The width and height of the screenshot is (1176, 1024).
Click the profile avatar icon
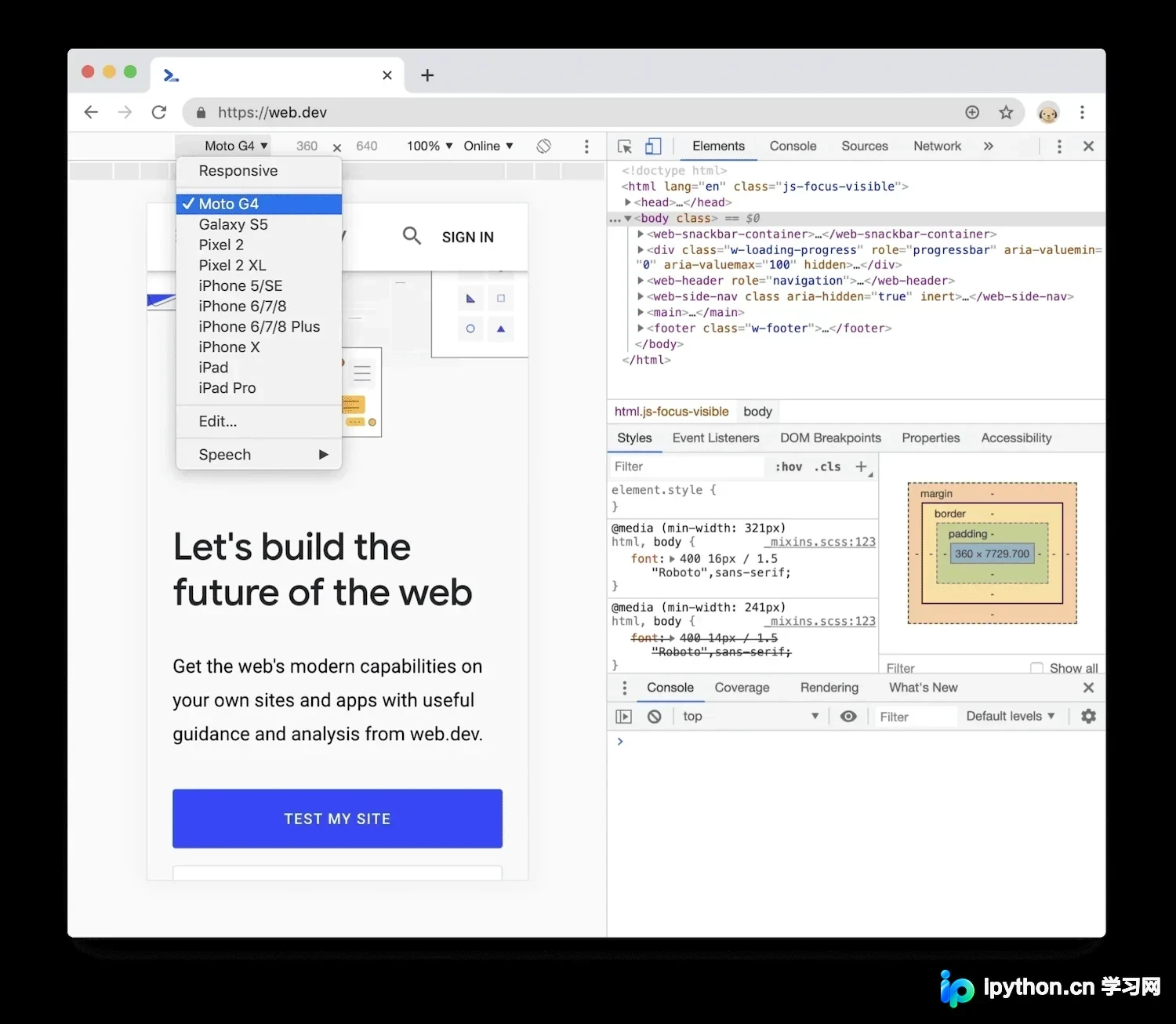click(1048, 112)
